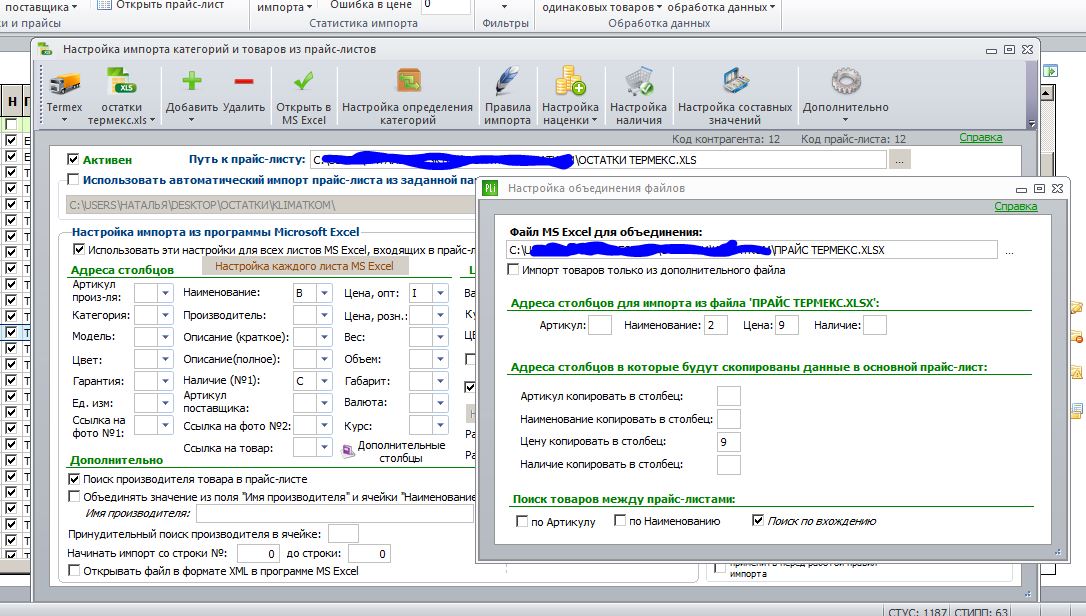Click Начинать импорт со строки № field

pos(258,554)
